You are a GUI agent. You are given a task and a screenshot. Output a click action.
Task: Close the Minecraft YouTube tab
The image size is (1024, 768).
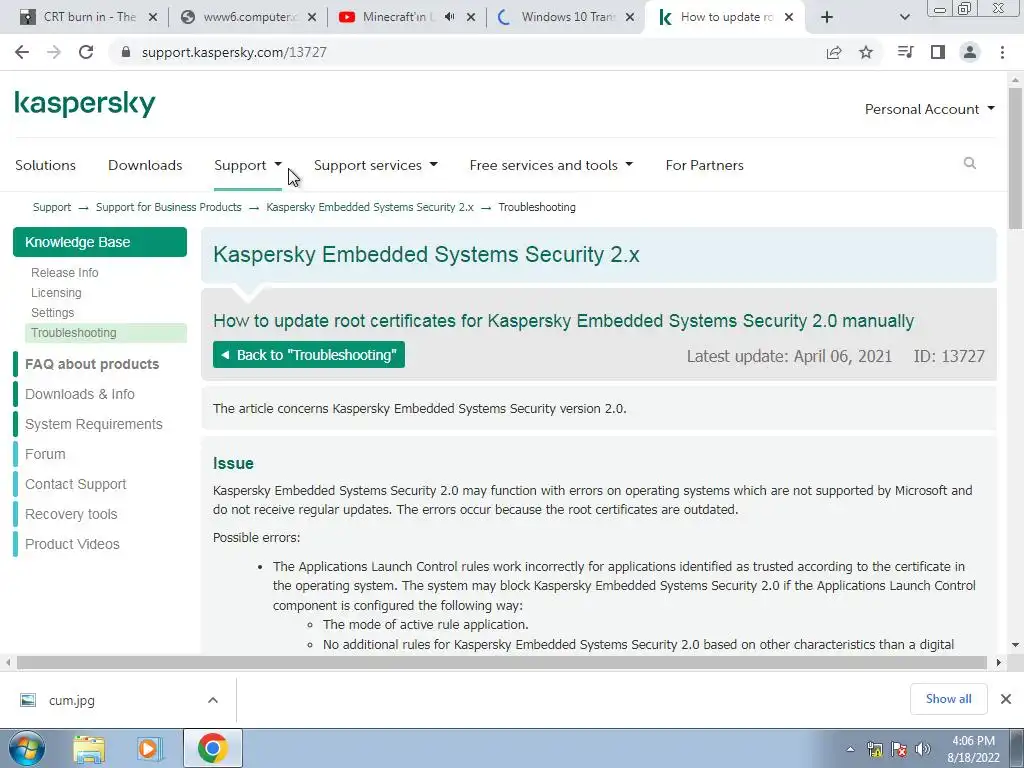[x=471, y=18]
